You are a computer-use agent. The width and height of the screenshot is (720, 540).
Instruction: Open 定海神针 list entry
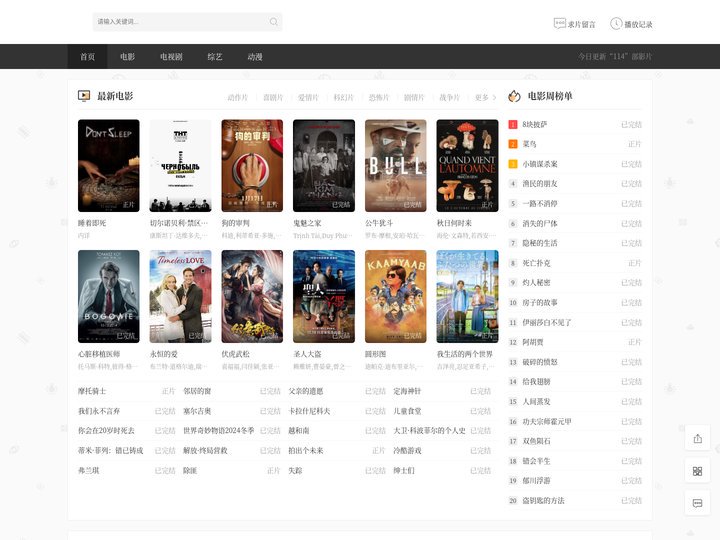point(407,391)
